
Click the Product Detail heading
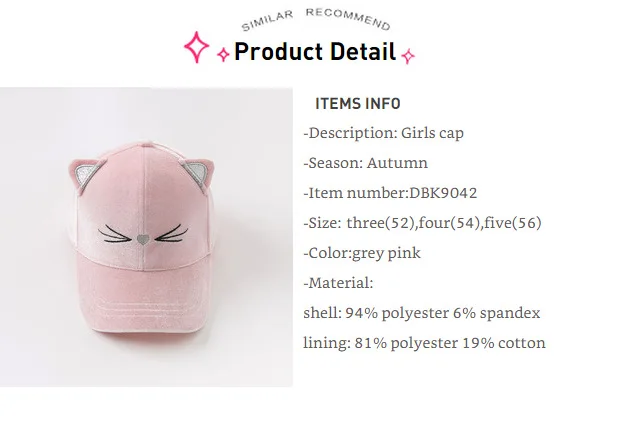[315, 51]
